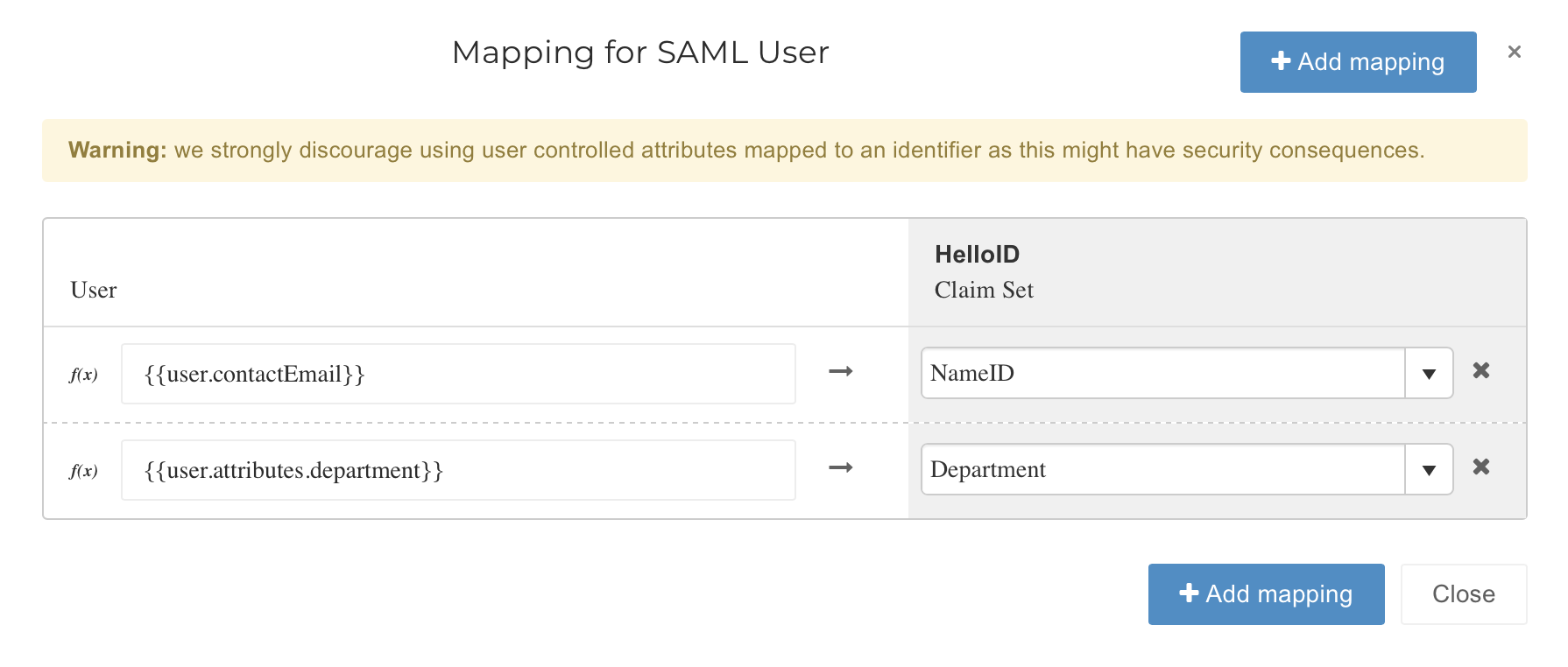Remove the Department mapping with its X icon
This screenshot has height=667, width=1568.
tap(1481, 467)
